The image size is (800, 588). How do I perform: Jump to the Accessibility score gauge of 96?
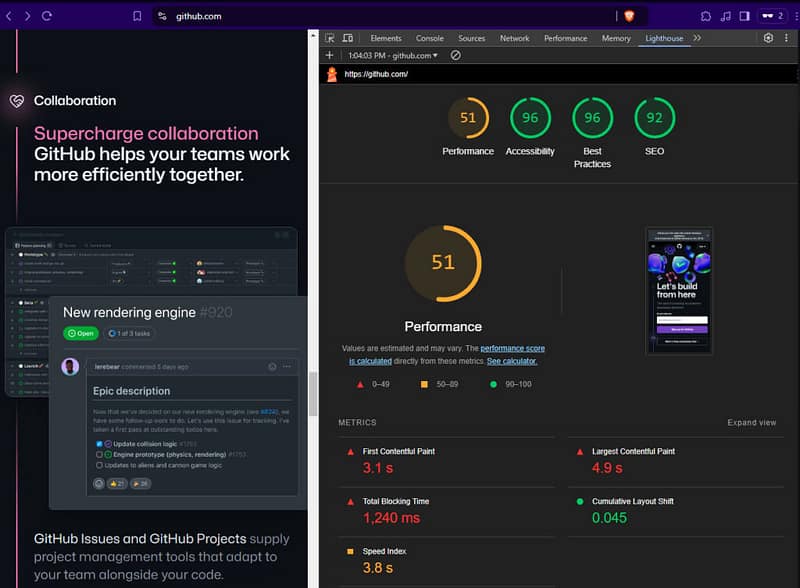(530, 118)
